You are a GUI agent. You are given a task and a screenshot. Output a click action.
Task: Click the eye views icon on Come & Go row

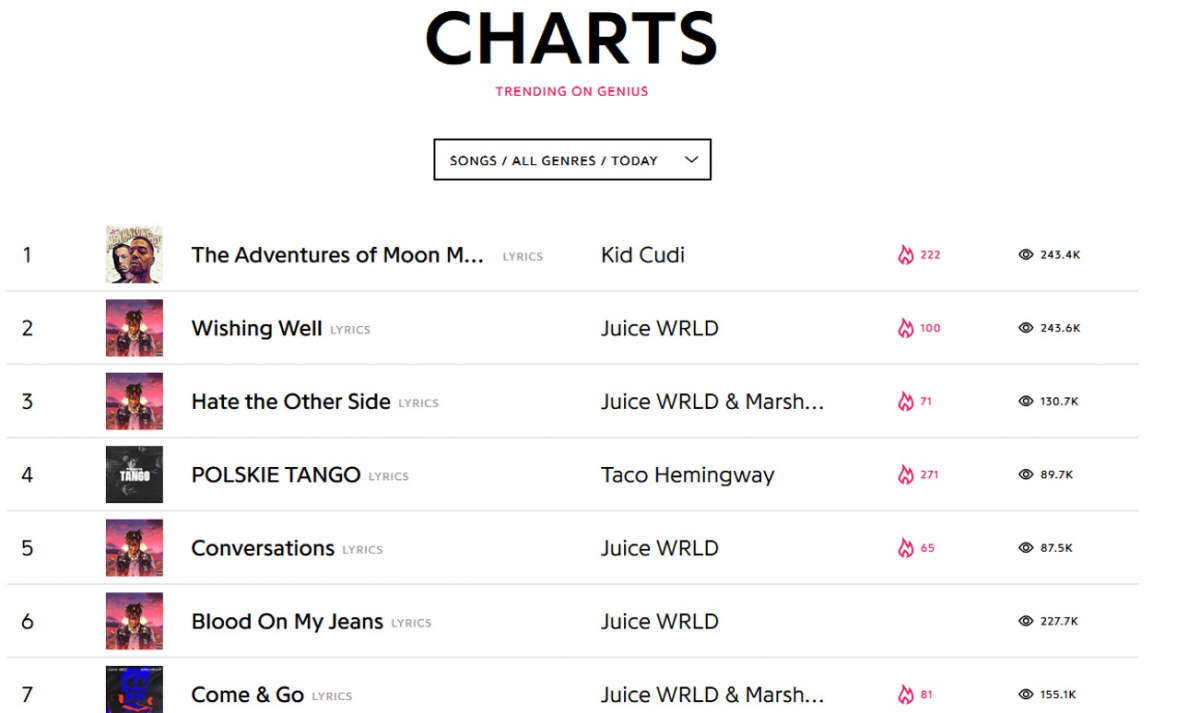point(1025,694)
